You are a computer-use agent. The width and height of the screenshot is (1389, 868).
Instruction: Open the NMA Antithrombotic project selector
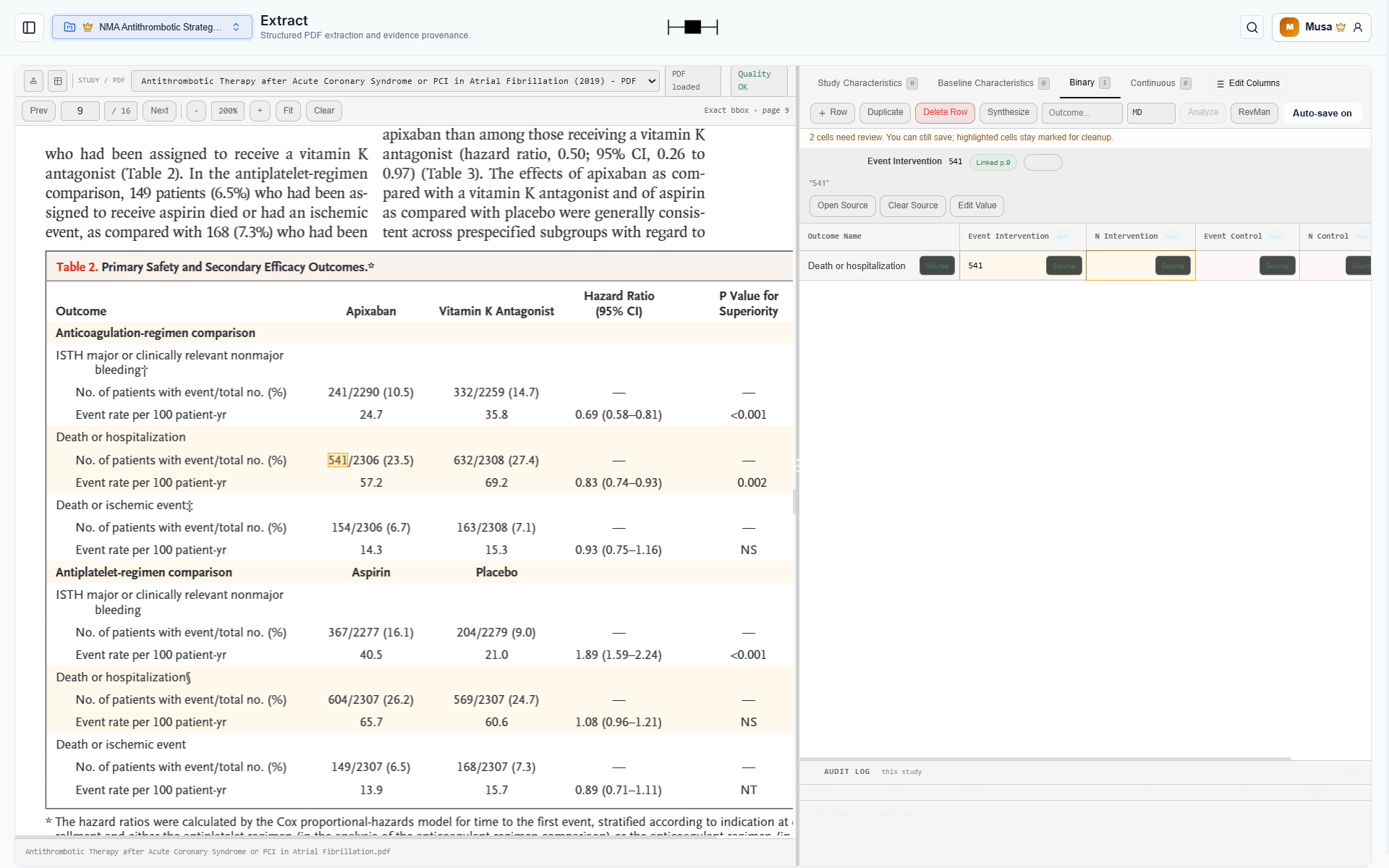tap(152, 27)
